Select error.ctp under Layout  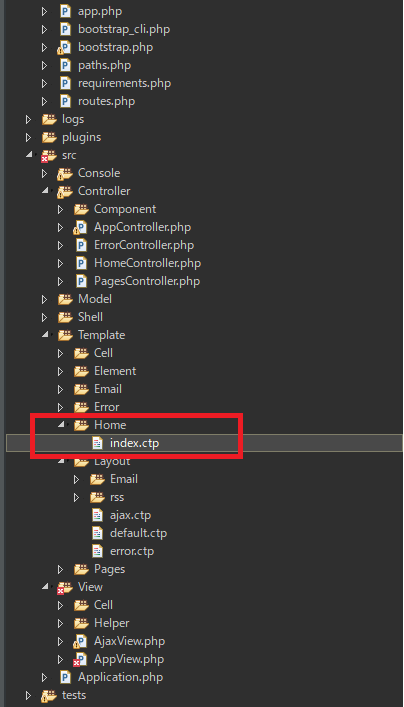[132, 551]
